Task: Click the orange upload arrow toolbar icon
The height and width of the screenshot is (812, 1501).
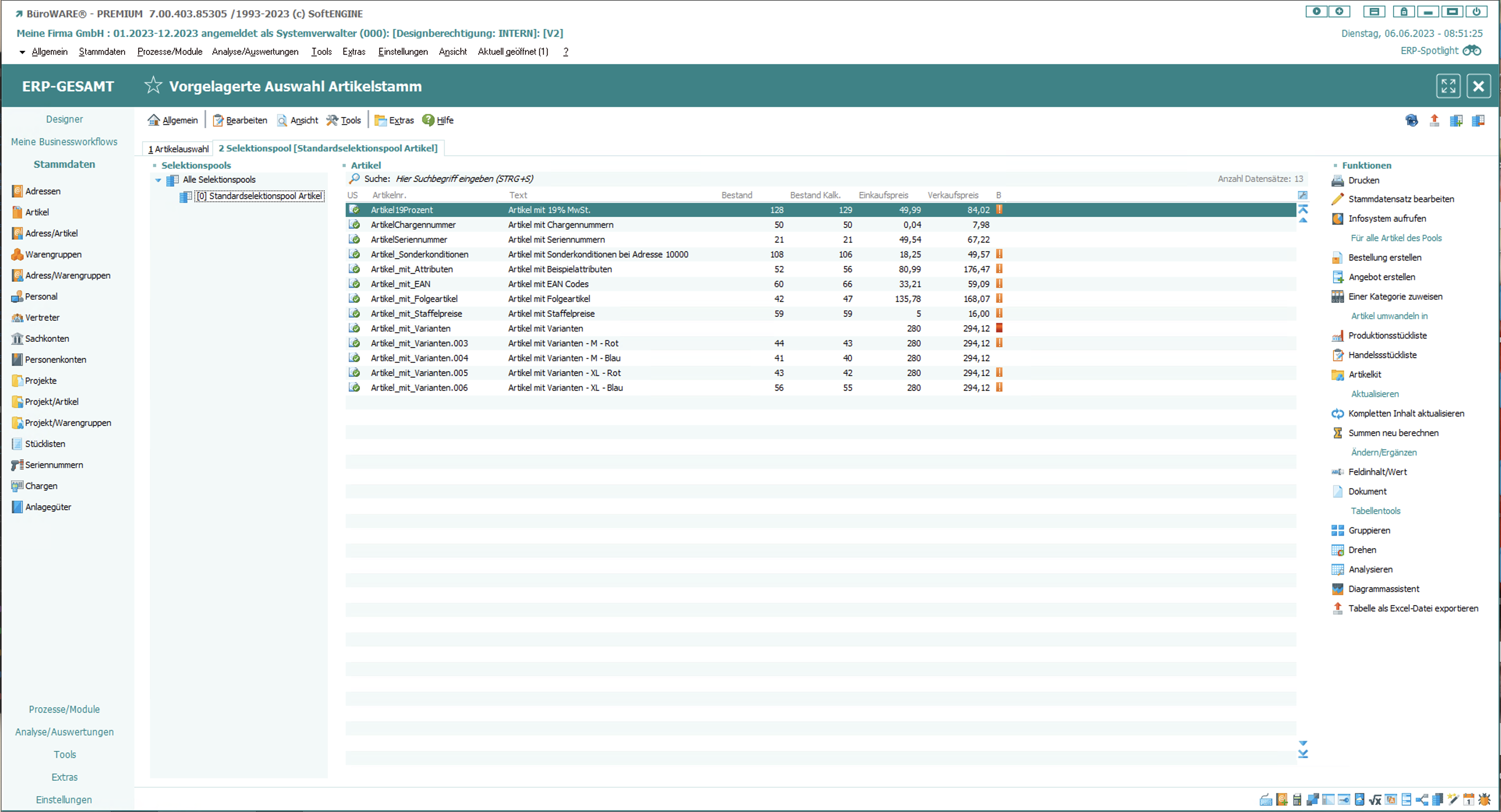Action: [x=1434, y=120]
